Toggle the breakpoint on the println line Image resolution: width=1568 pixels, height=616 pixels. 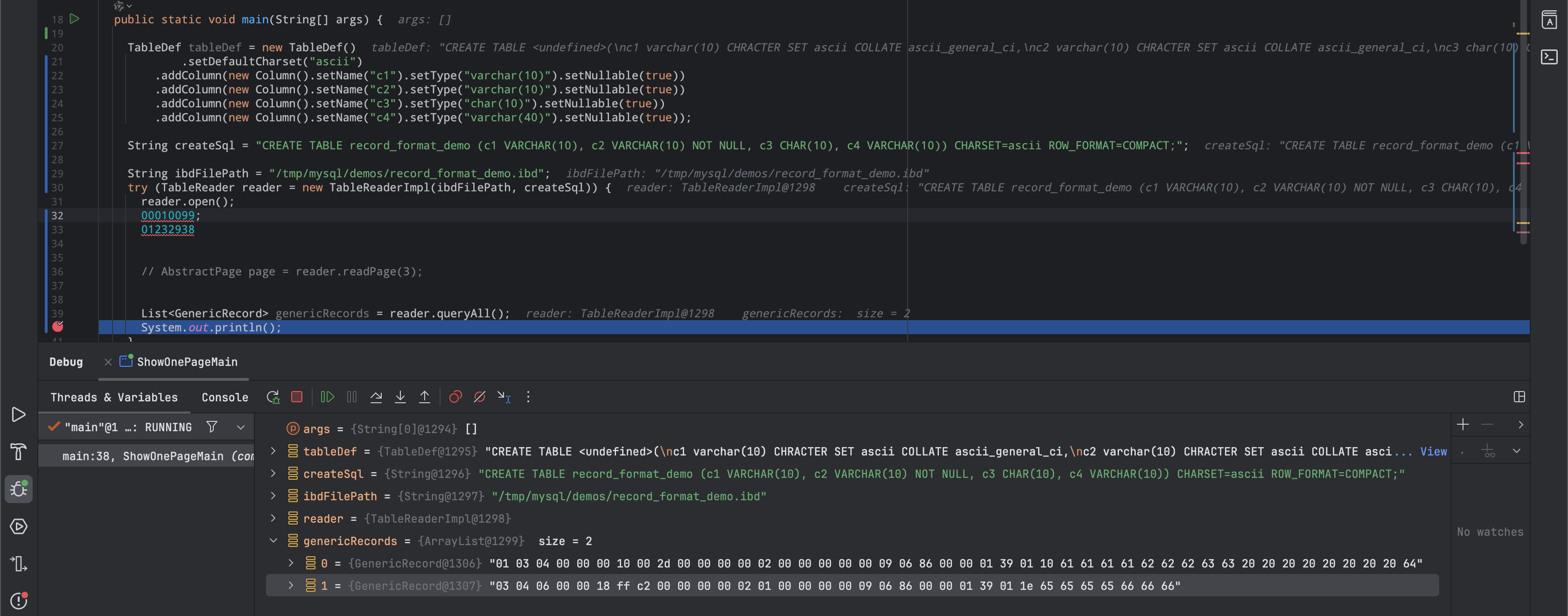57,327
